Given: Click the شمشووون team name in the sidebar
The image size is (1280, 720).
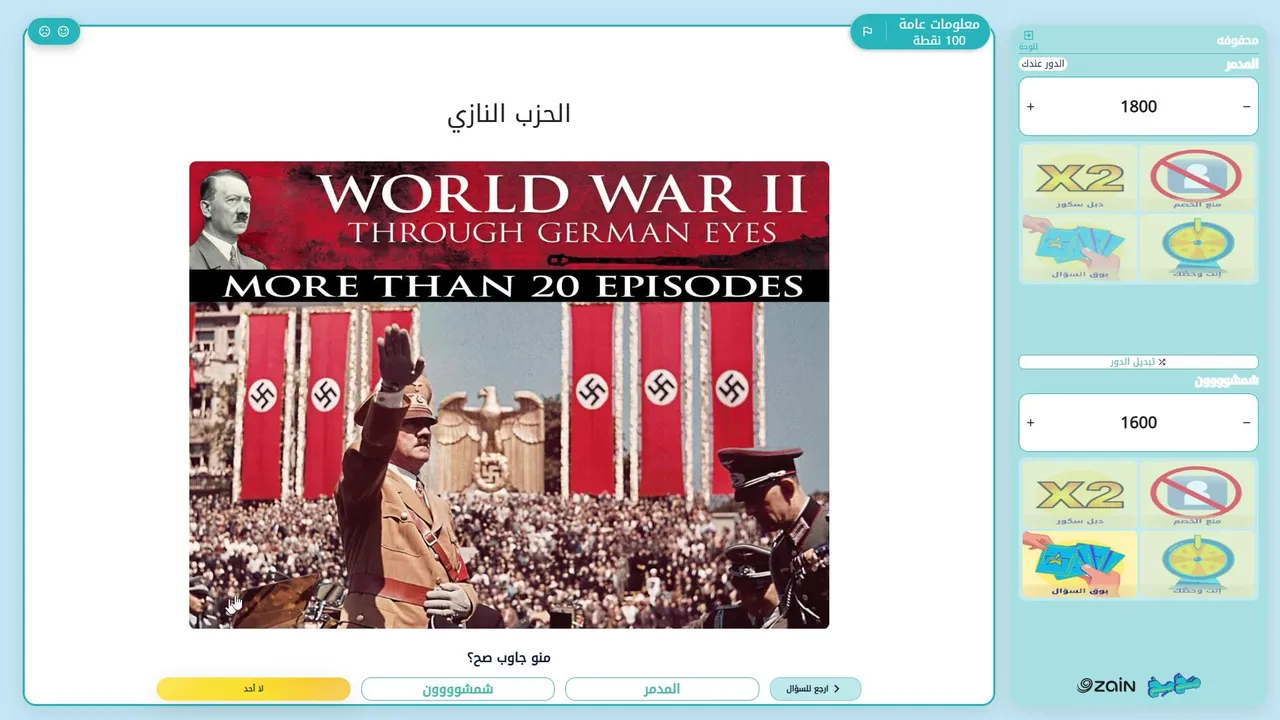Looking at the screenshot, I should coord(1227,381).
